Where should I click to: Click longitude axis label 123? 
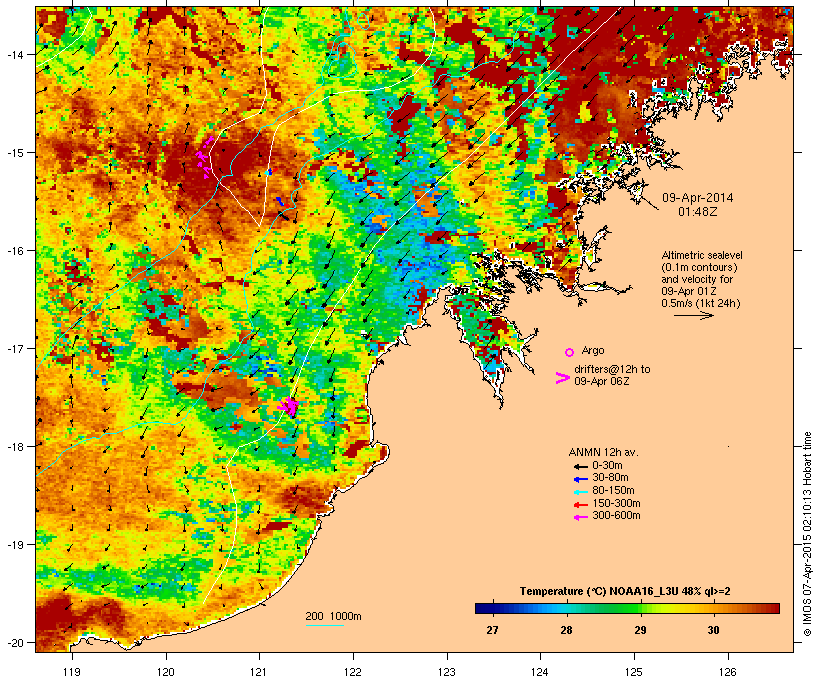[447, 672]
